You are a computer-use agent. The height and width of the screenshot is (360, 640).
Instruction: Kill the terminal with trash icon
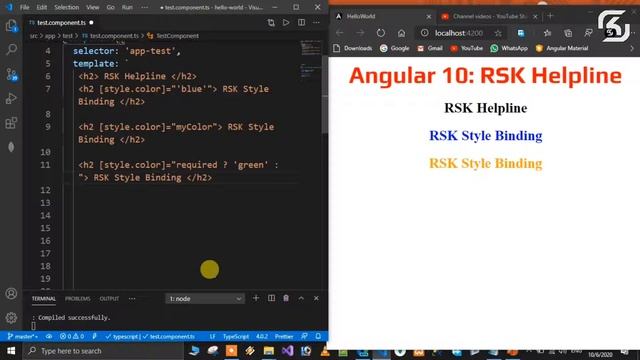pos(286,298)
